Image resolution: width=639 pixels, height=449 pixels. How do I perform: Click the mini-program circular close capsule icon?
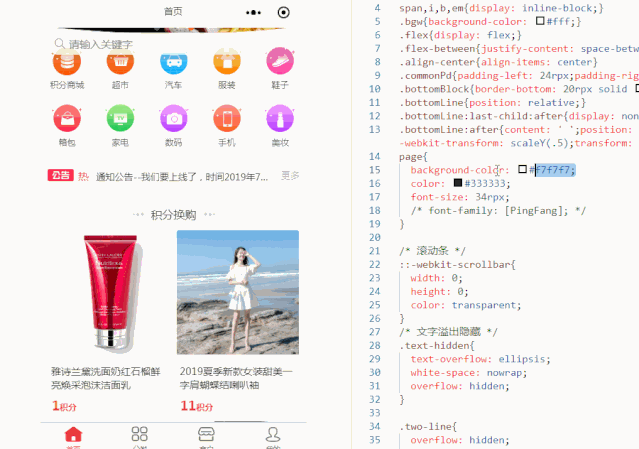284,13
